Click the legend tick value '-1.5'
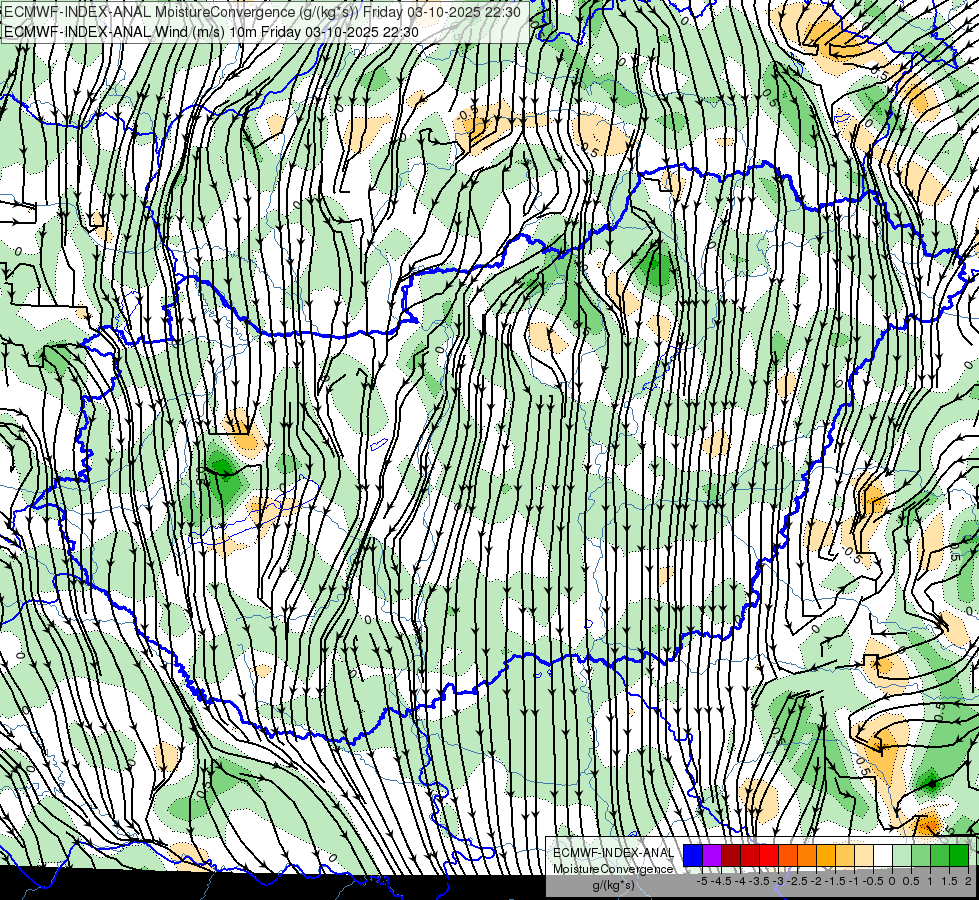979x900 pixels. coord(835,881)
